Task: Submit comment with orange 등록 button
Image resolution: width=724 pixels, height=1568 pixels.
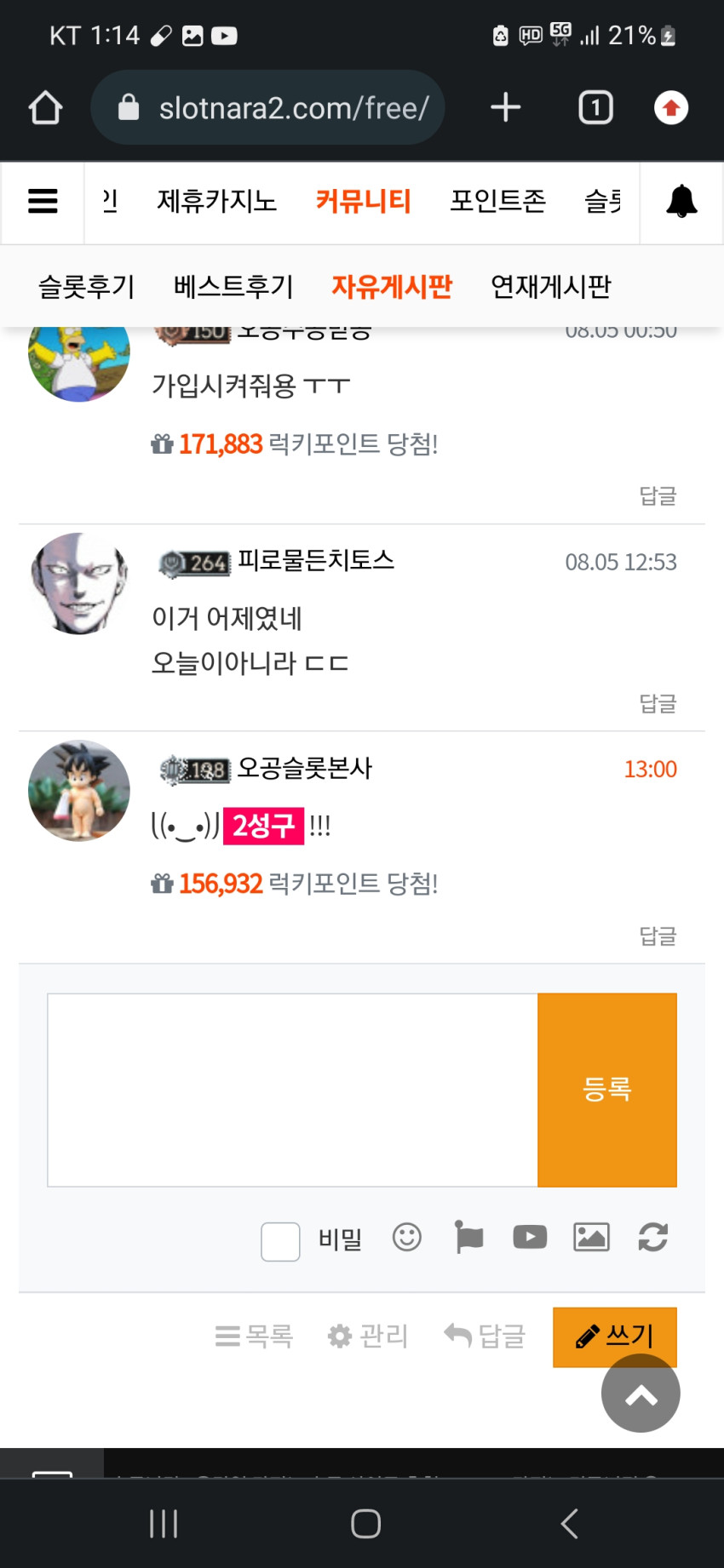Action: point(607,1090)
